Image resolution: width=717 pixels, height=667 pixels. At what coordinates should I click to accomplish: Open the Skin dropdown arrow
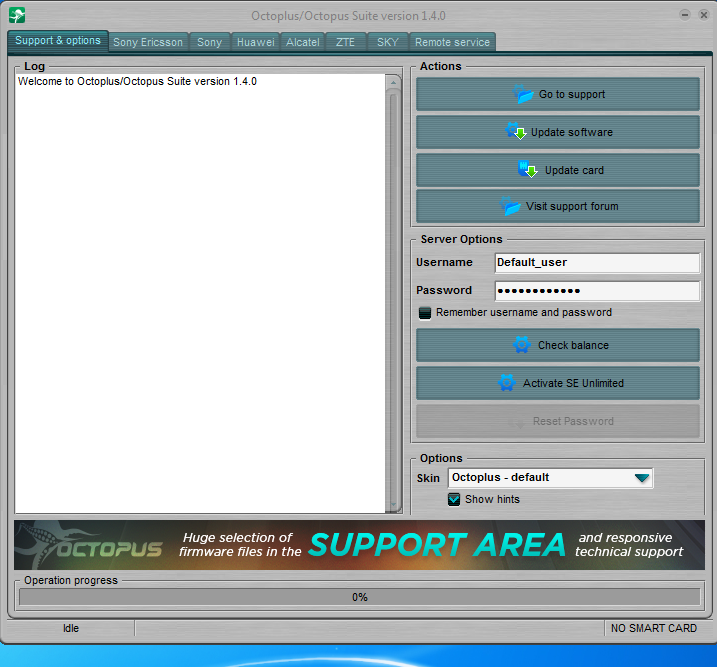click(642, 478)
